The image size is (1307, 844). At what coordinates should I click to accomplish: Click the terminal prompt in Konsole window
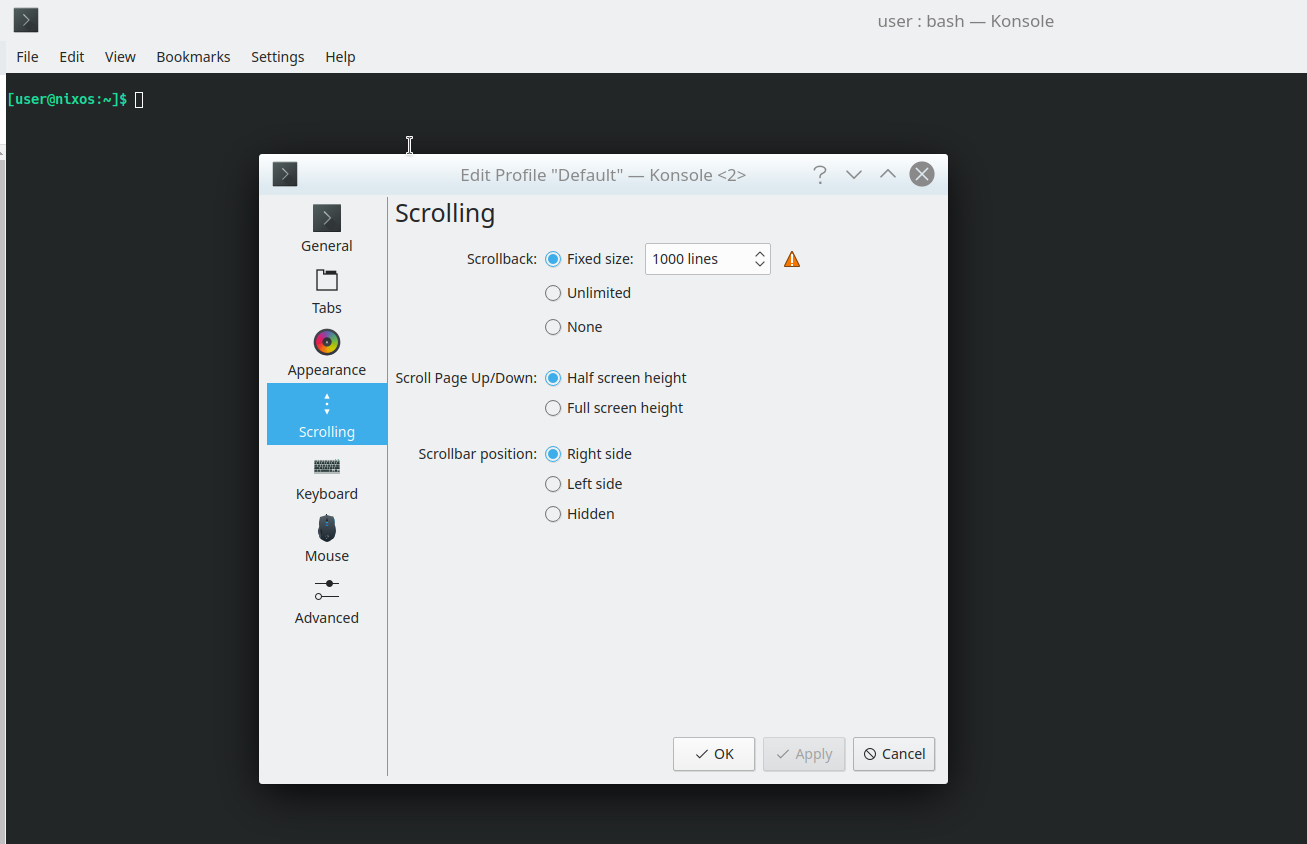67,99
